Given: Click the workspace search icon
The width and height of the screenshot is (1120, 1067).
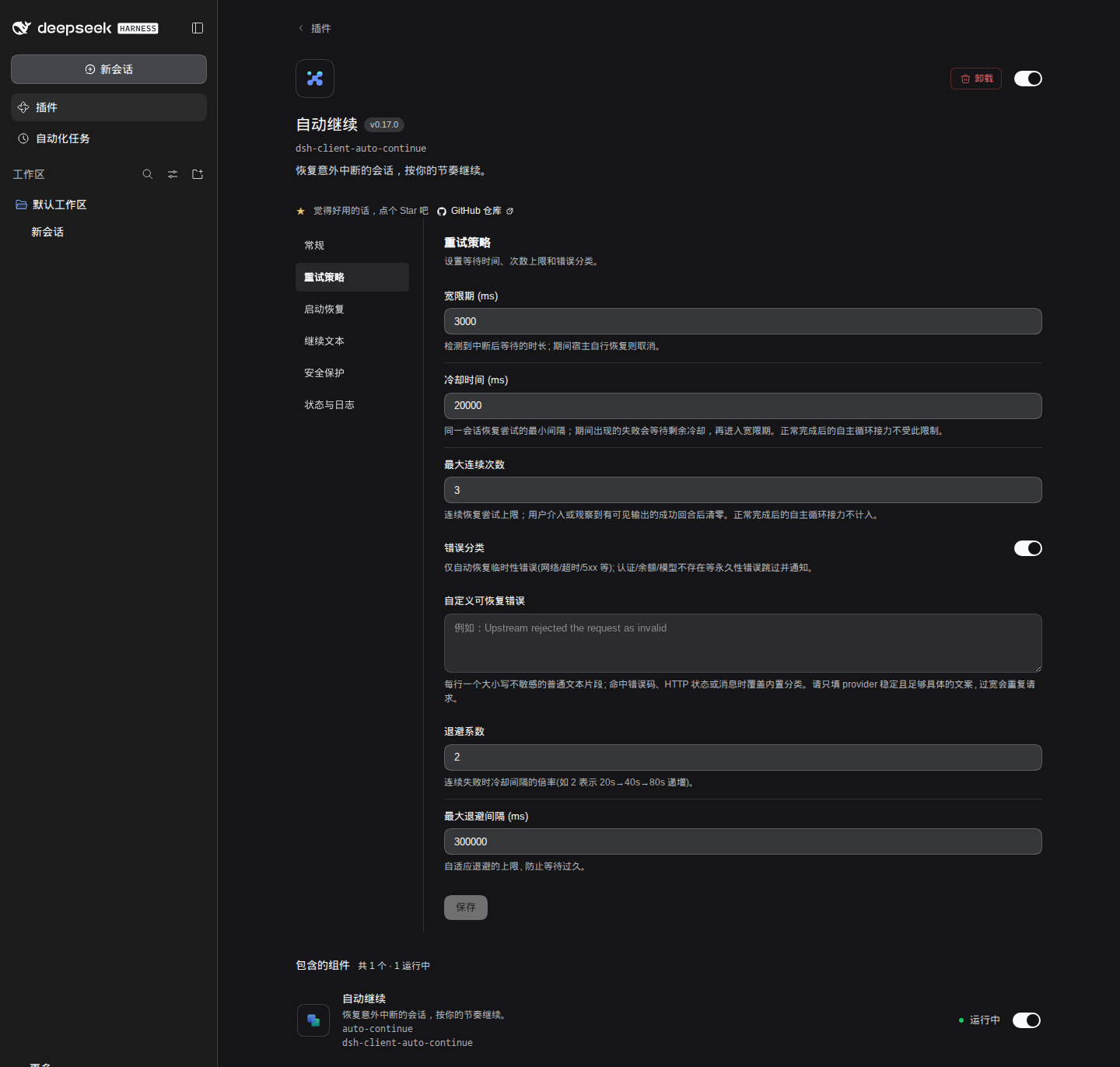Looking at the screenshot, I should pyautogui.click(x=148, y=174).
